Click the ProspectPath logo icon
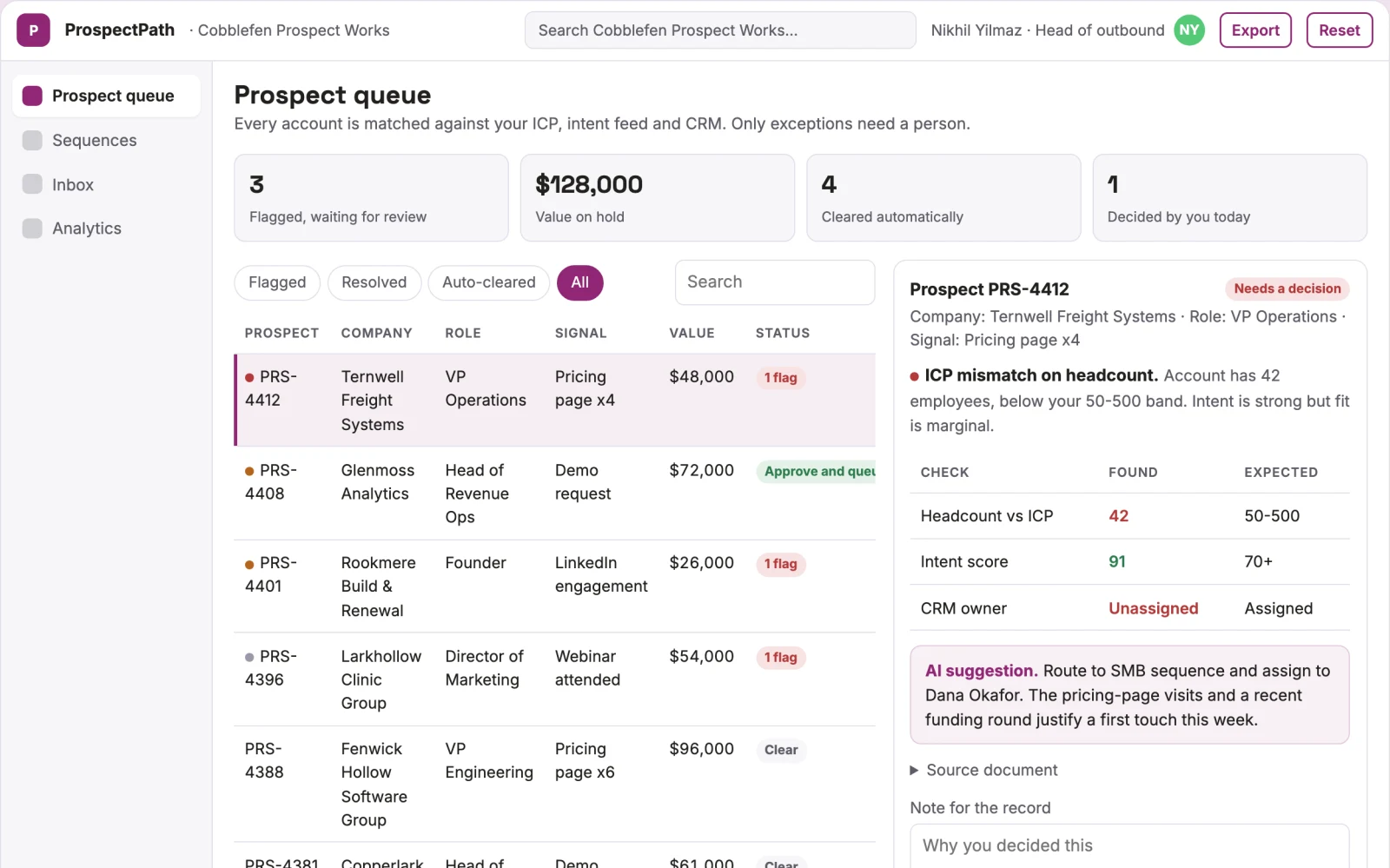1390x868 pixels. 33,30
